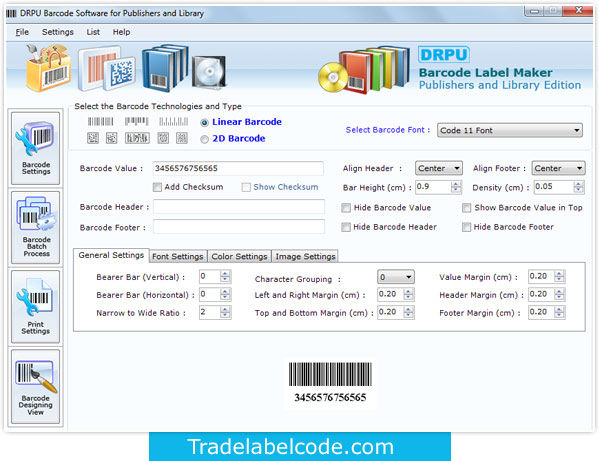Click the Bar Height value field
The image size is (599, 461).
click(433, 187)
